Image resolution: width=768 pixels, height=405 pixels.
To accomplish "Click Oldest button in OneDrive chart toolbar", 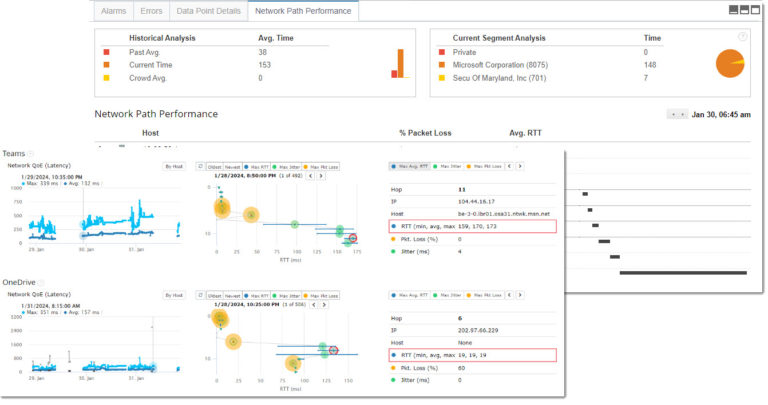I will [215, 296].
